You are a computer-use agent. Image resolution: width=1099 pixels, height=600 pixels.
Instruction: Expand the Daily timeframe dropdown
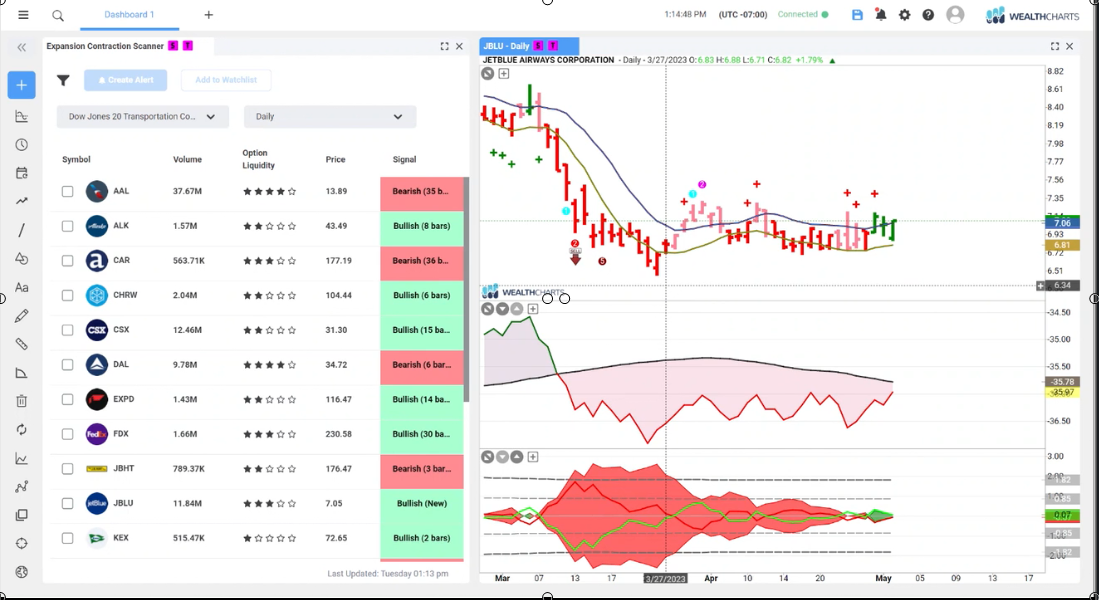pyautogui.click(x=329, y=116)
